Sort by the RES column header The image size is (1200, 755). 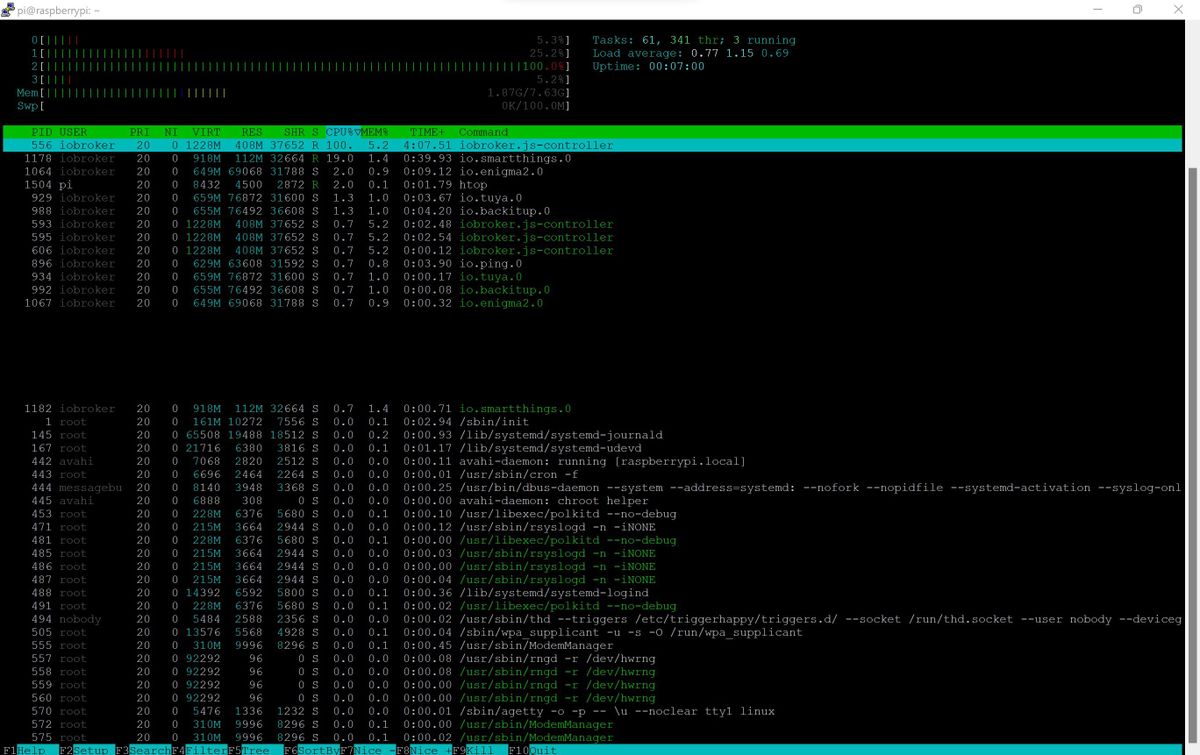(252, 132)
